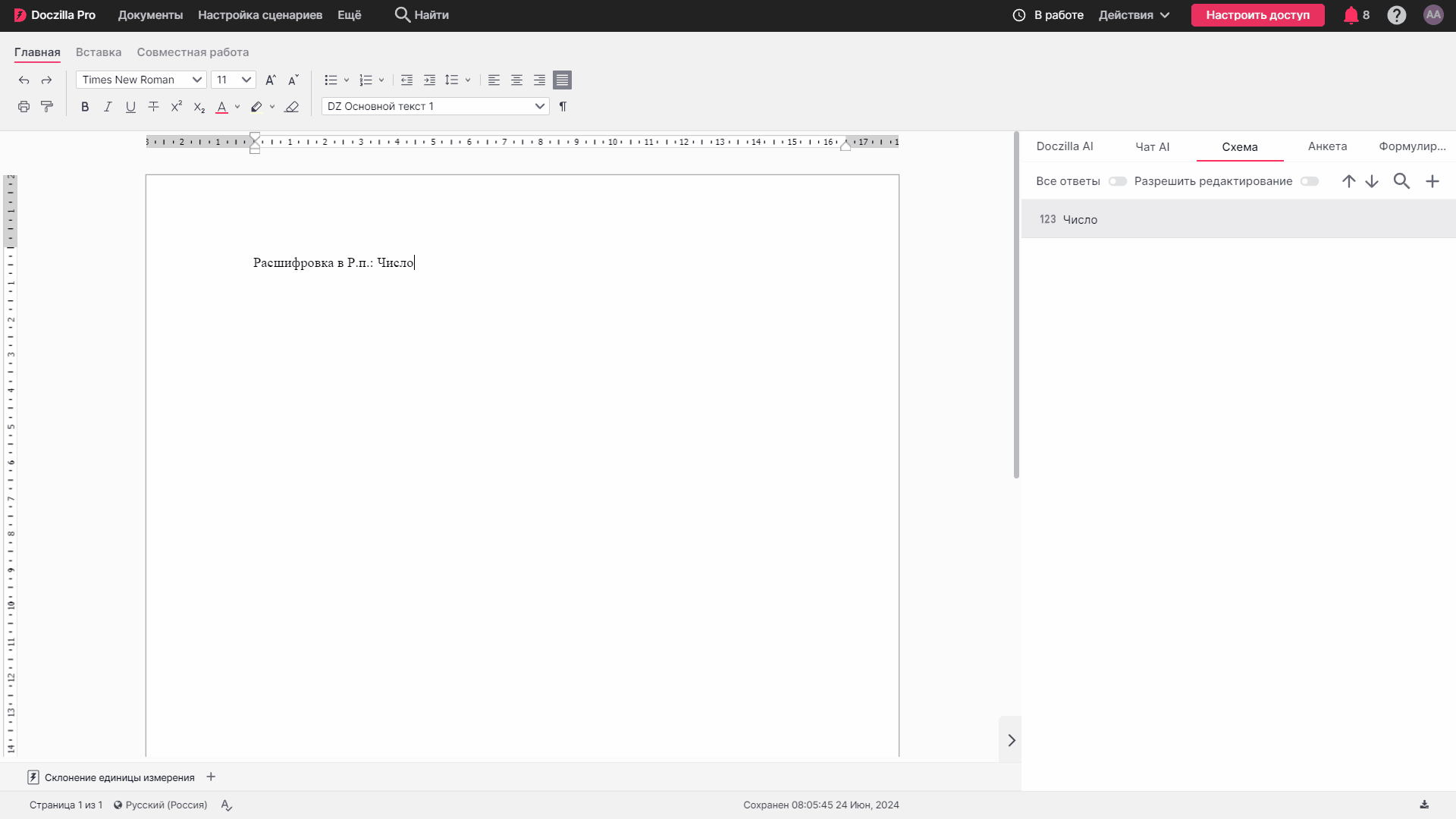Move schema item up arrow
Image resolution: width=1456 pixels, height=819 pixels.
coord(1348,181)
